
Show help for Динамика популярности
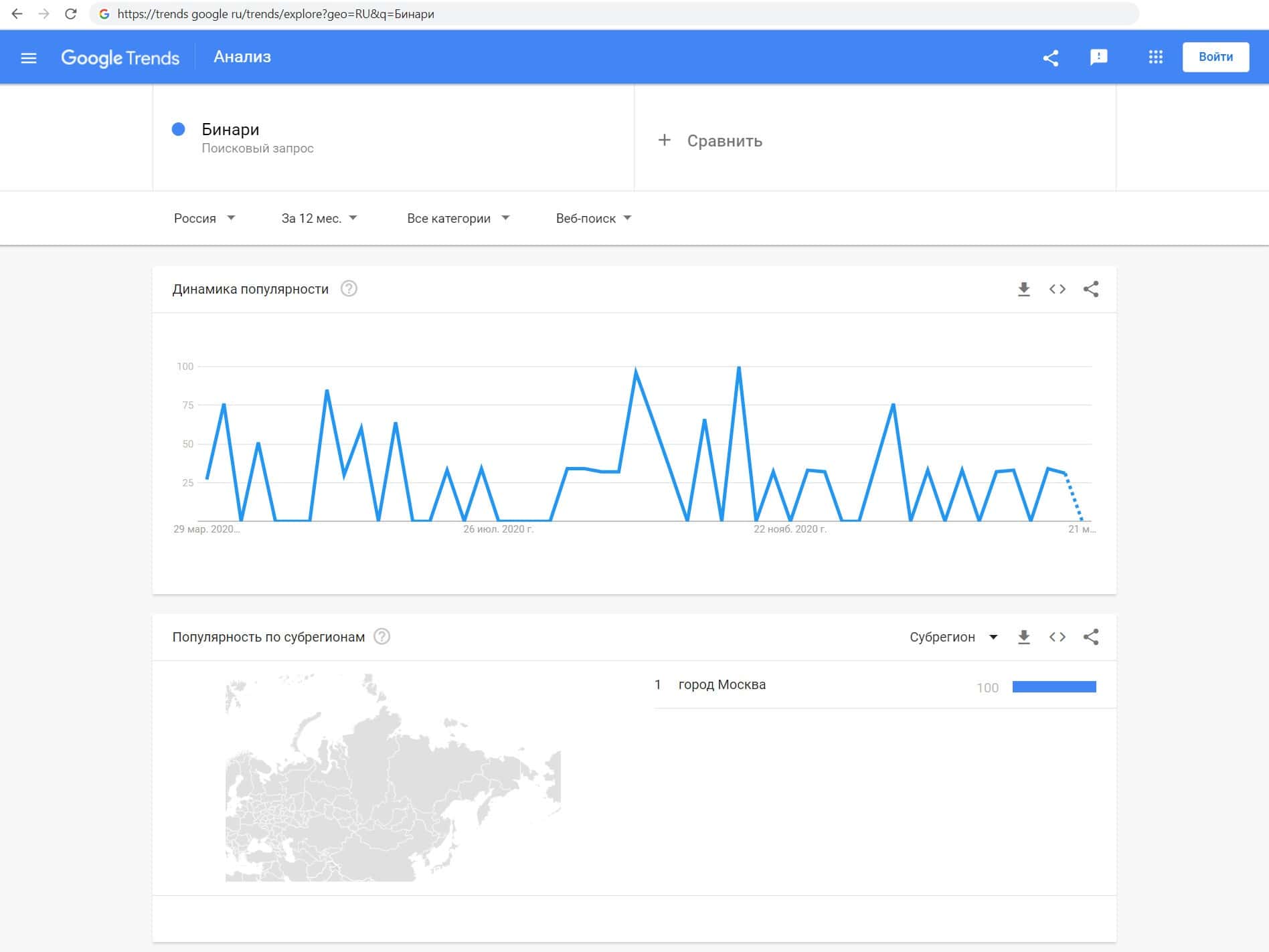[x=349, y=289]
